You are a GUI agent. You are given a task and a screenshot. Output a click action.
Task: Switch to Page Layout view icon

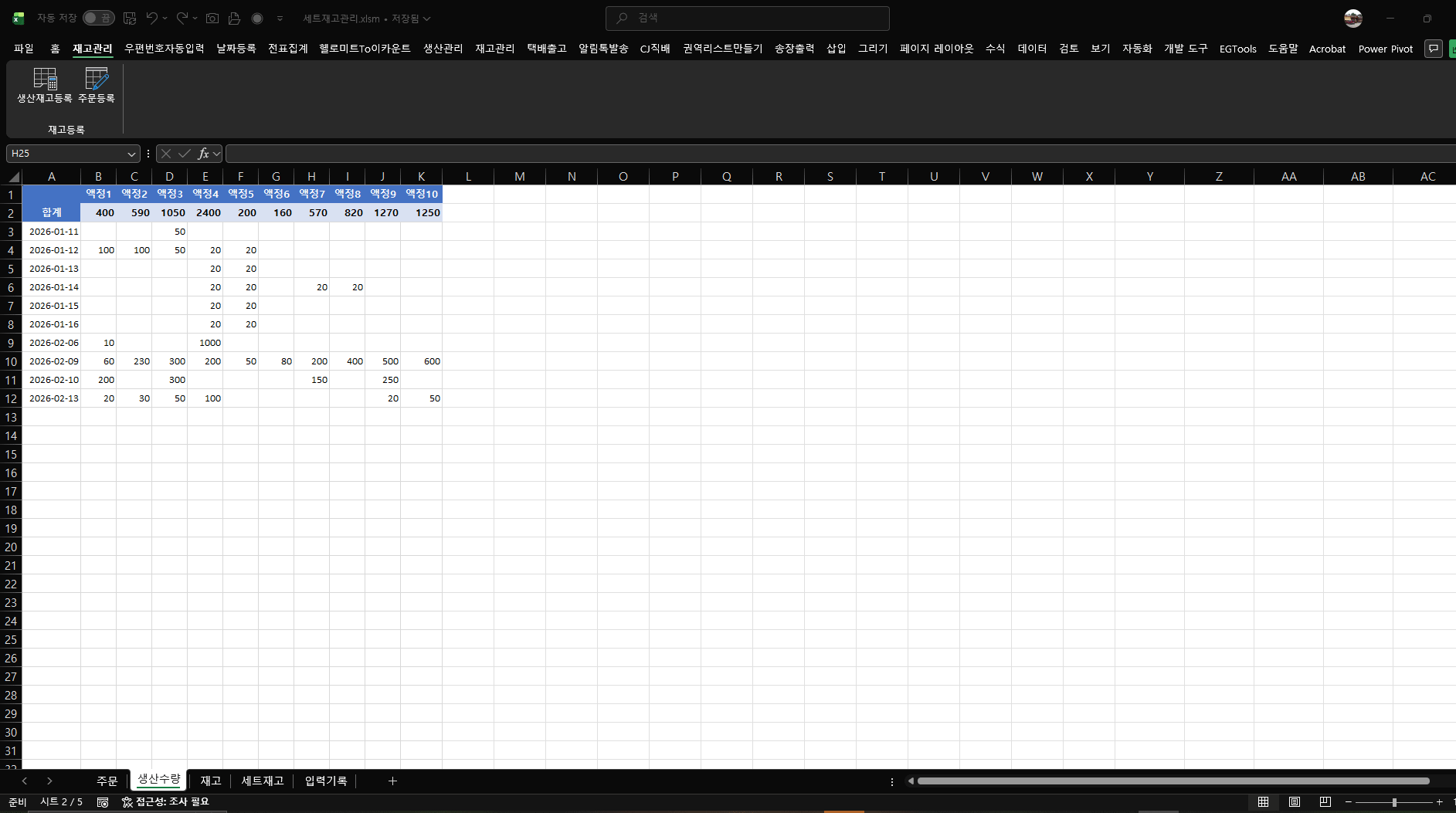(x=1295, y=802)
